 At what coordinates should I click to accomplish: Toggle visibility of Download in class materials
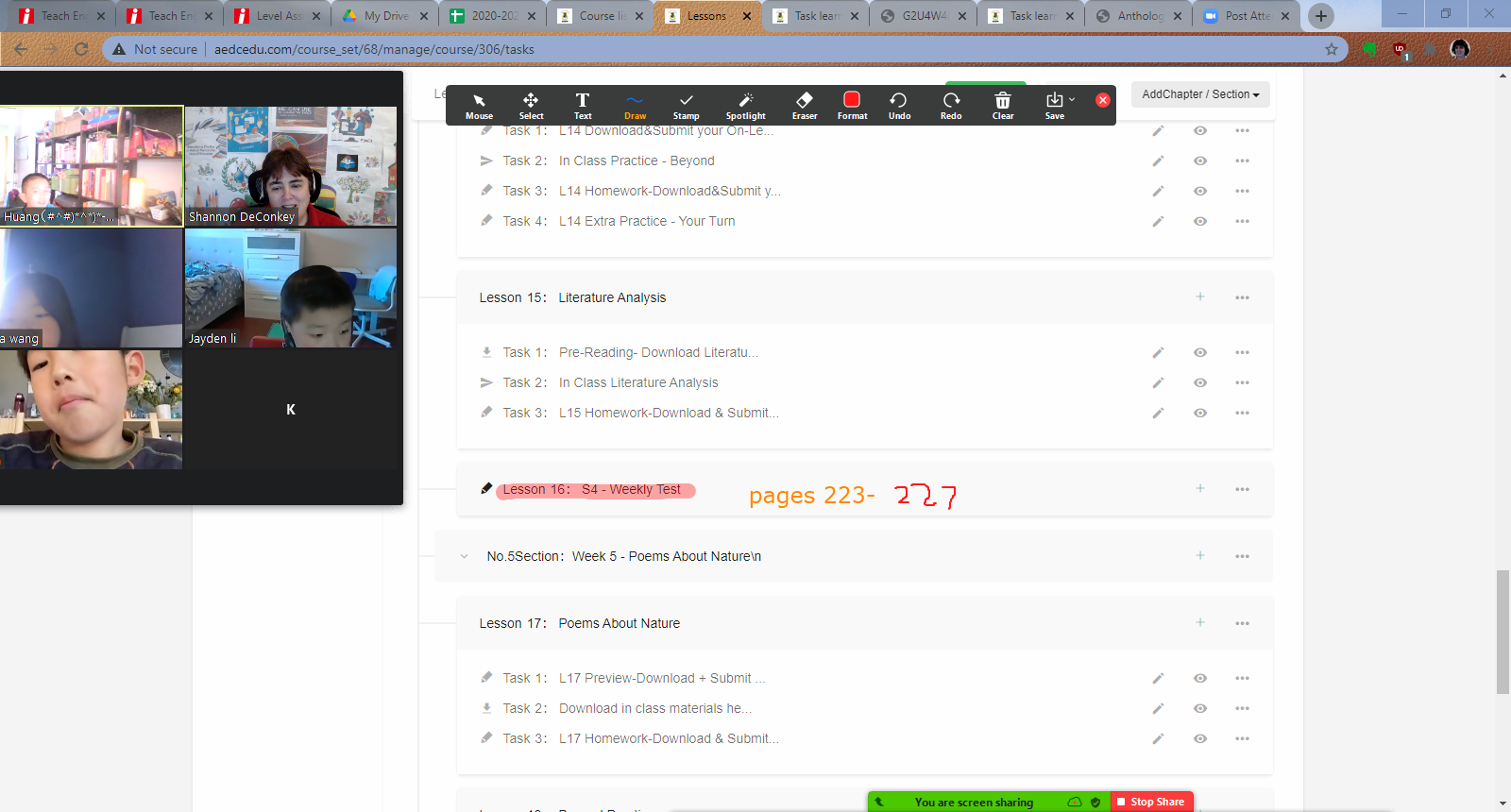(x=1200, y=709)
